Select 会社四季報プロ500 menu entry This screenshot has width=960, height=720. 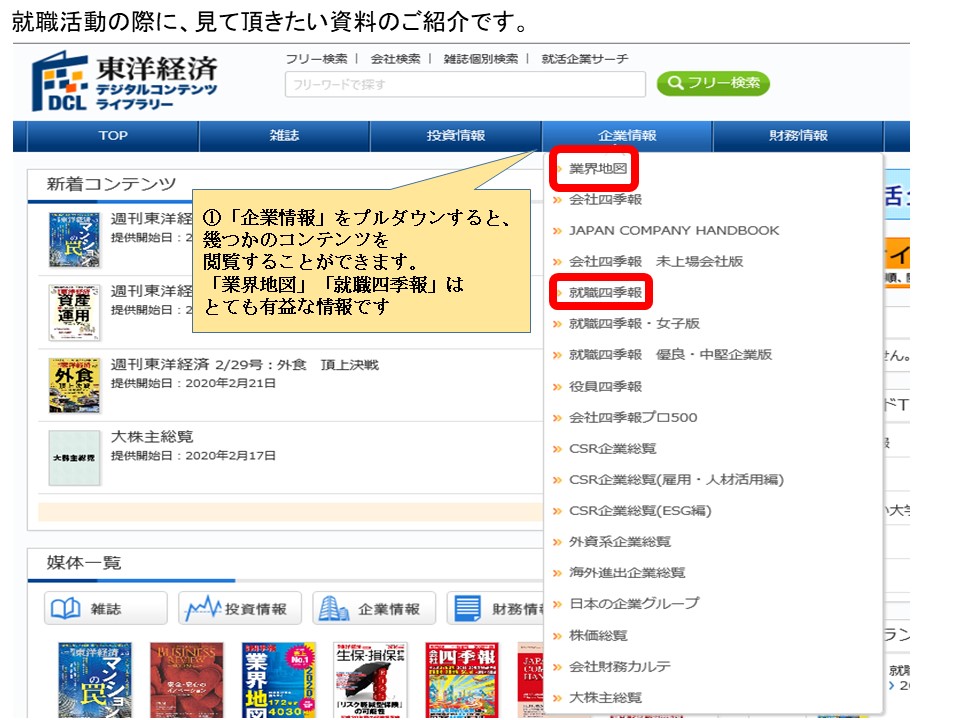633,418
